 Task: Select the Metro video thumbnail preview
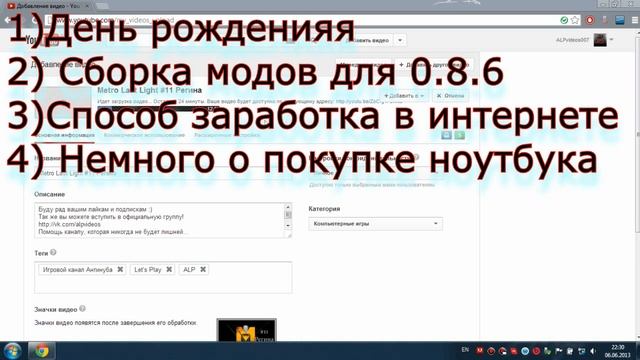[x=246, y=331]
